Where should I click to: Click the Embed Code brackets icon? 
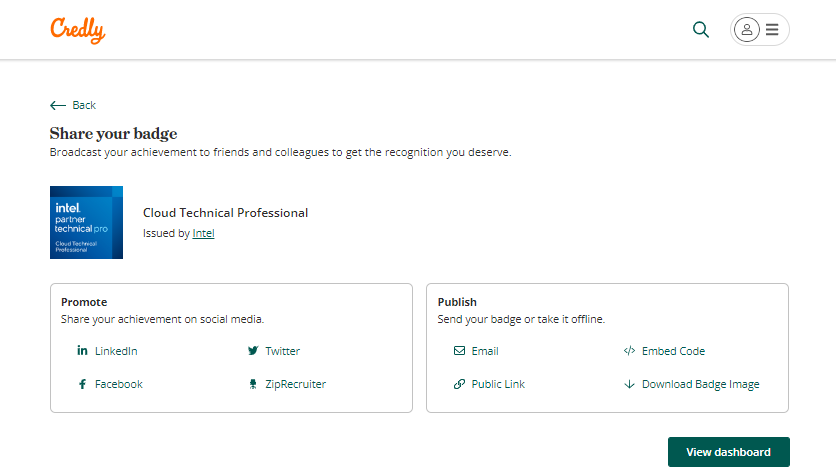click(629, 351)
